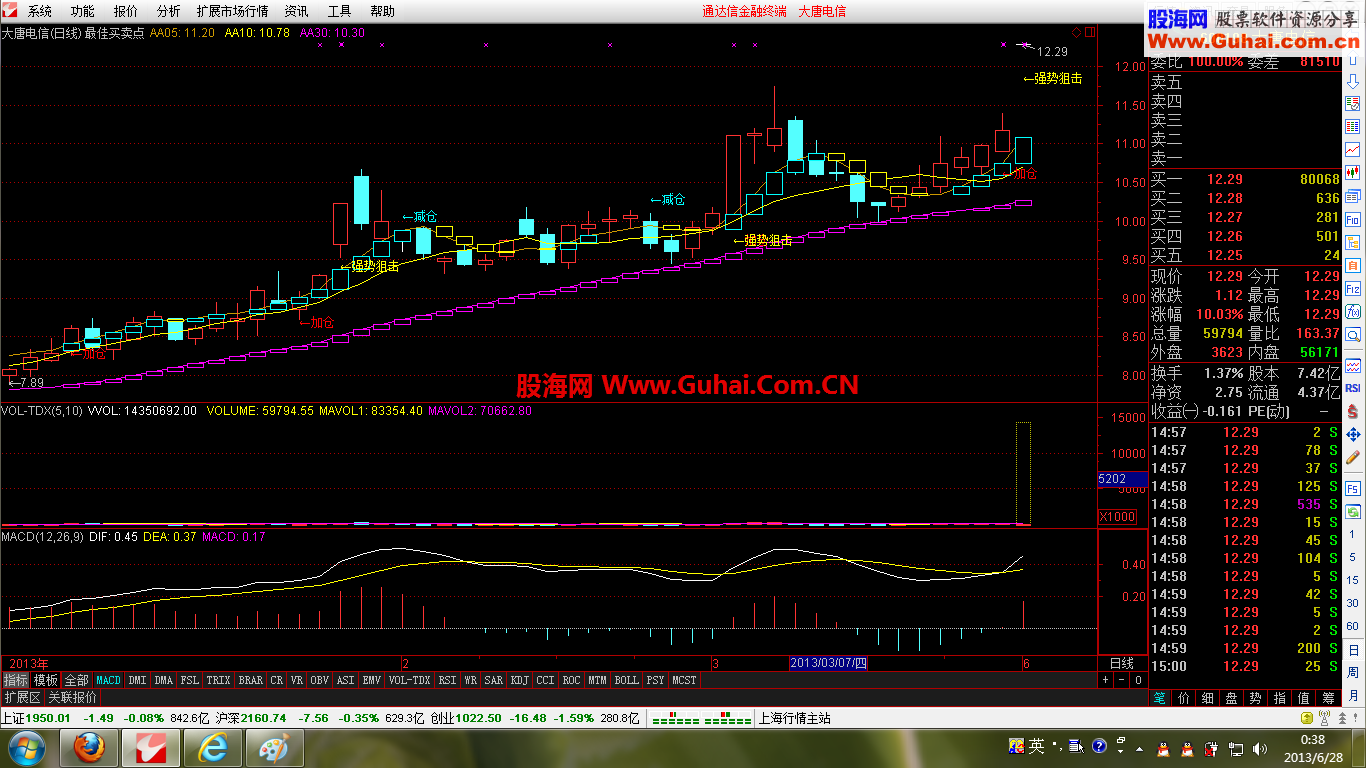Select the 盘 tab in quote panel
The width and height of the screenshot is (1366, 768).
coord(1232,698)
